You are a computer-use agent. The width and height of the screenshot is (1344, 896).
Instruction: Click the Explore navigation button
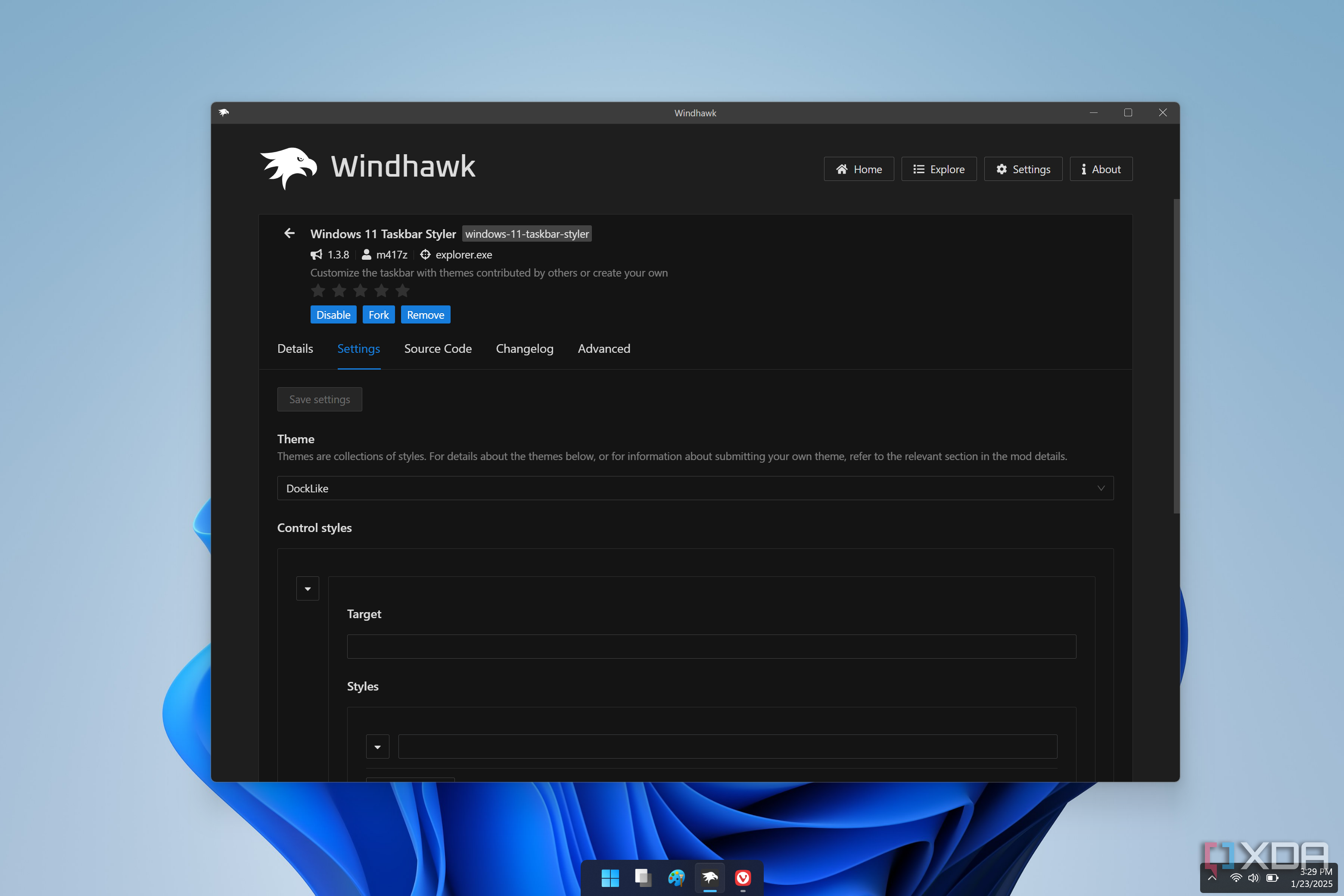click(x=938, y=169)
